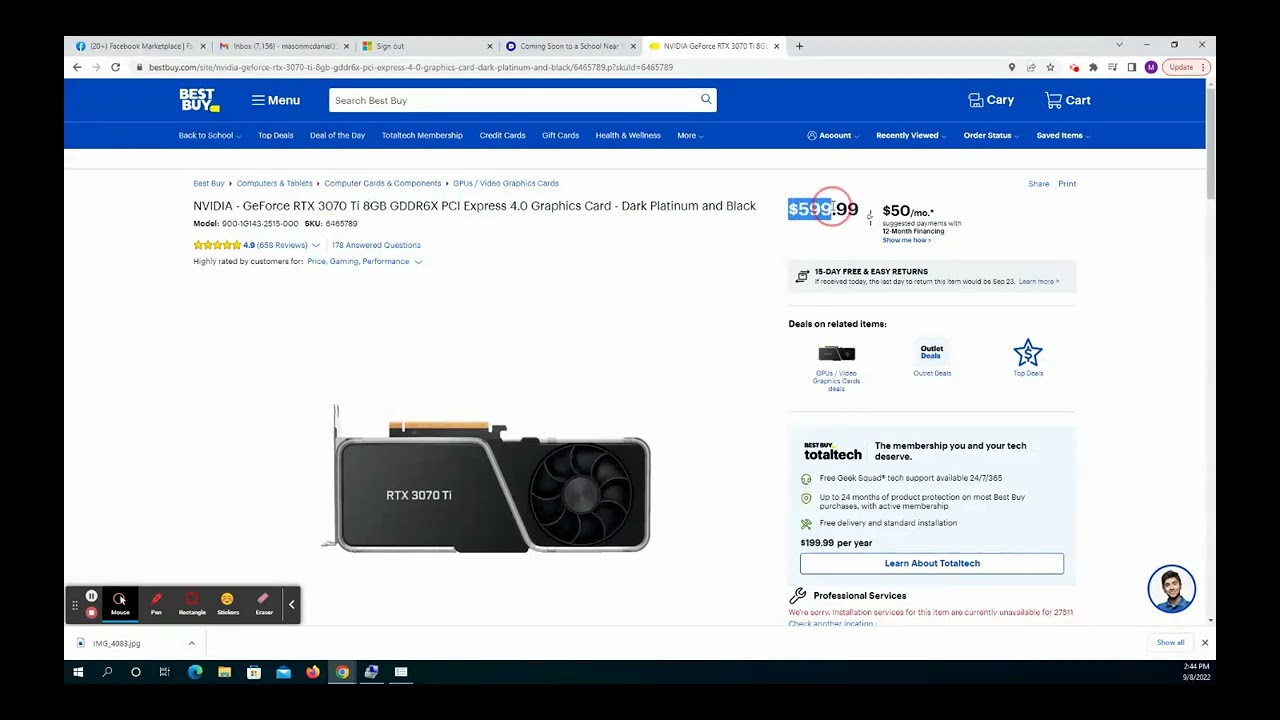
Task: Switch to Sign out tab
Action: [427, 46]
